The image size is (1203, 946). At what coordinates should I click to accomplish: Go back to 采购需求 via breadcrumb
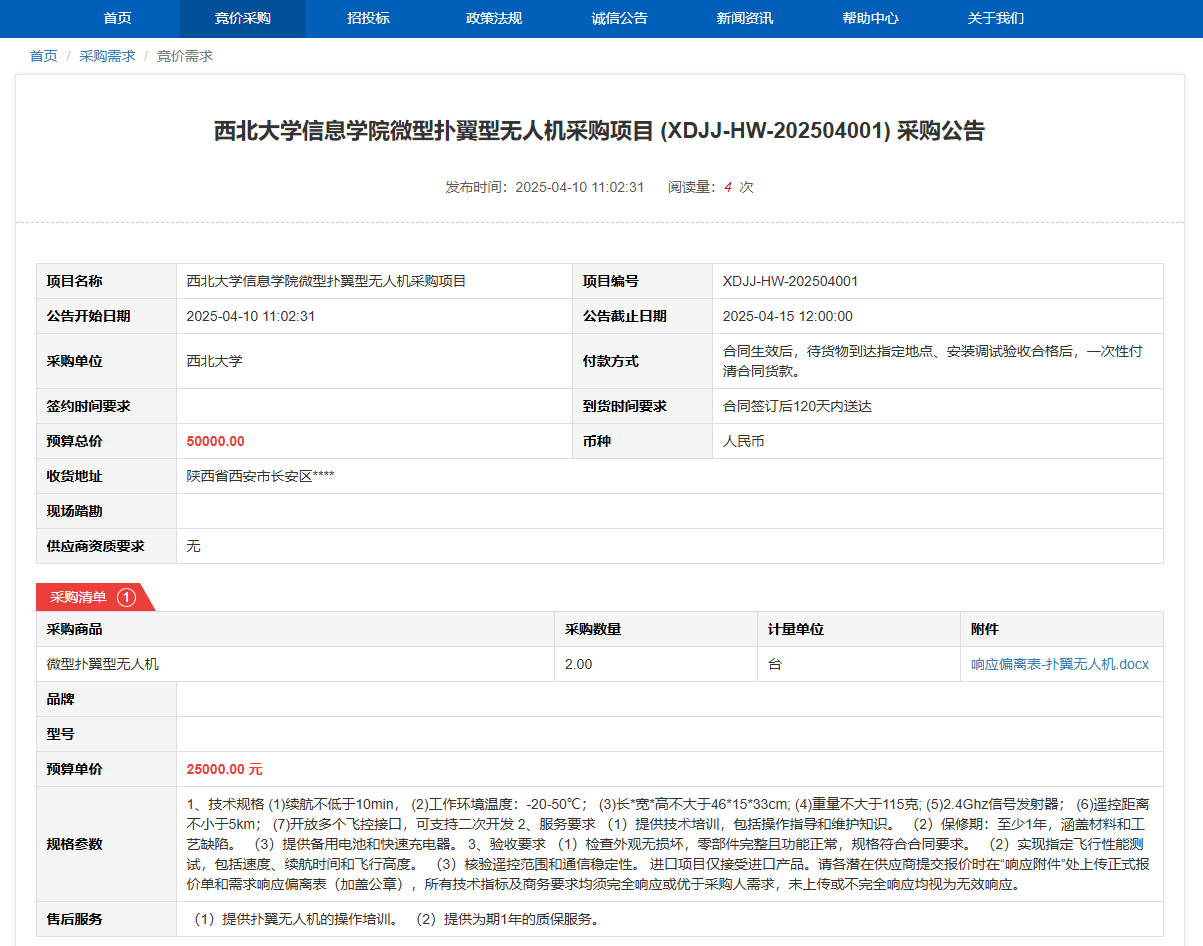point(107,56)
